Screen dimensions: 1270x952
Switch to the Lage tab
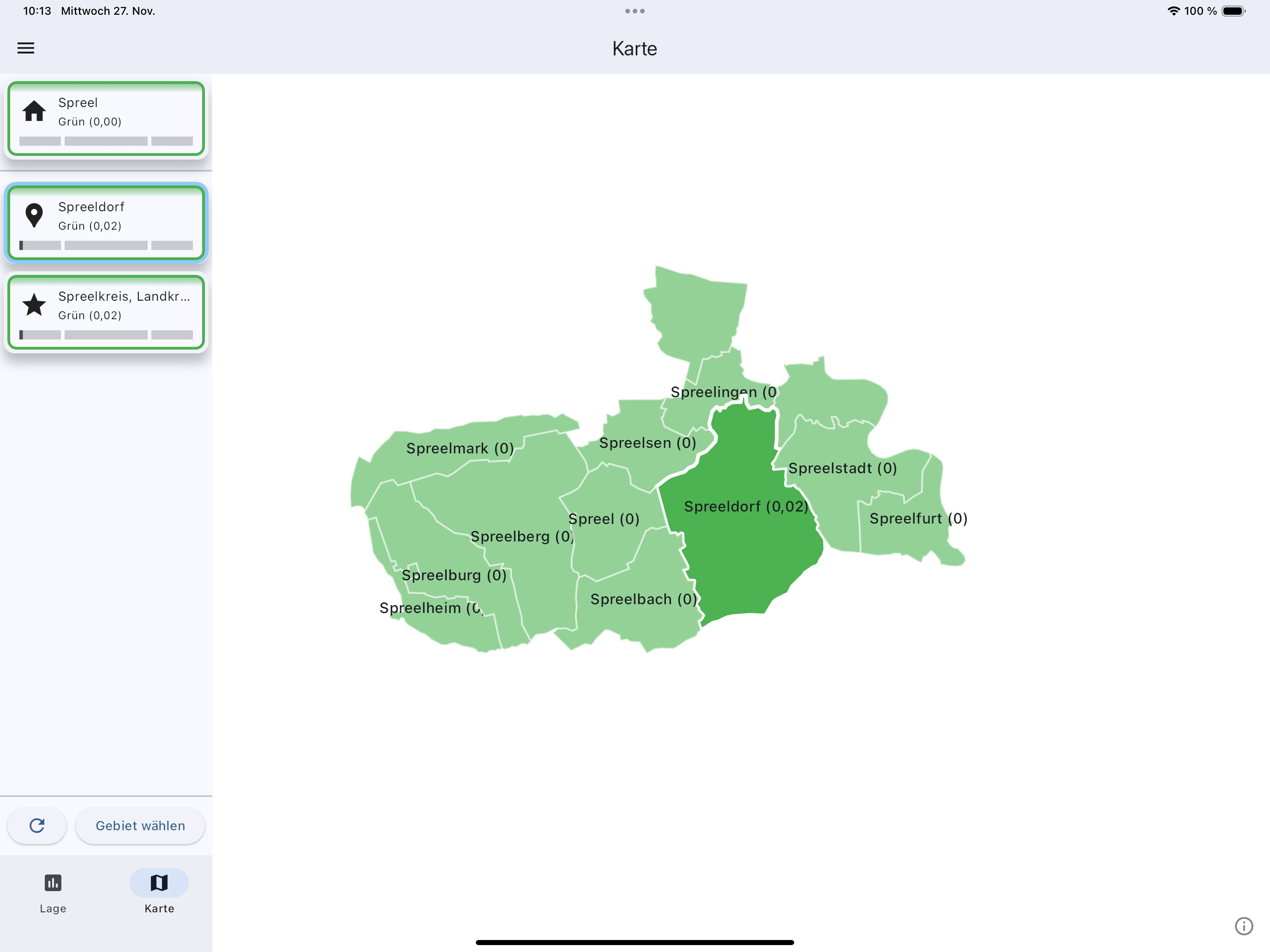pos(53,893)
